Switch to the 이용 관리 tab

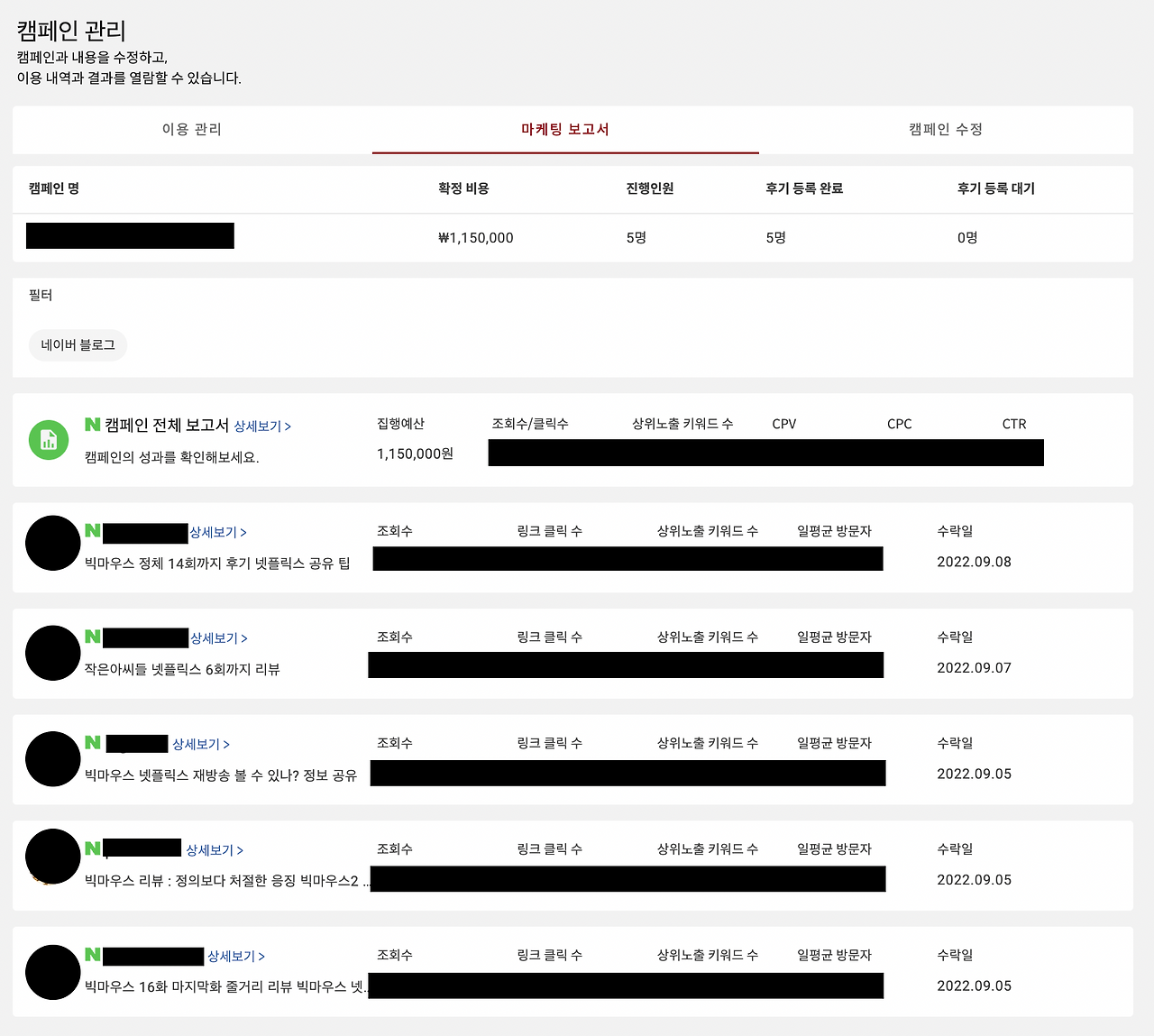[x=189, y=129]
